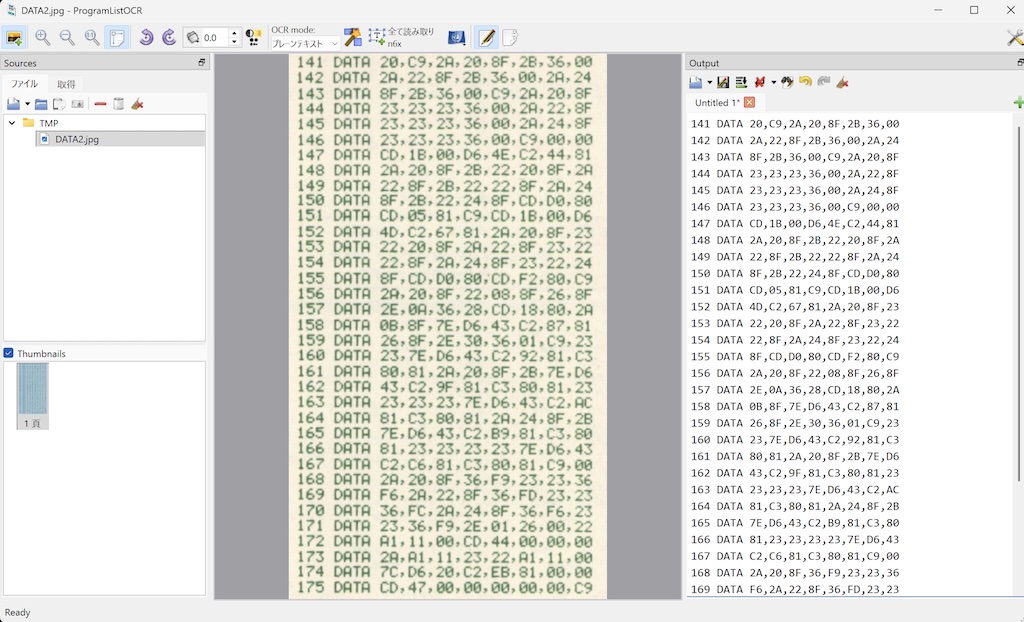Select DATA2.jpg in the sources list
Viewport: 1024px width, 622px height.
pos(76,139)
